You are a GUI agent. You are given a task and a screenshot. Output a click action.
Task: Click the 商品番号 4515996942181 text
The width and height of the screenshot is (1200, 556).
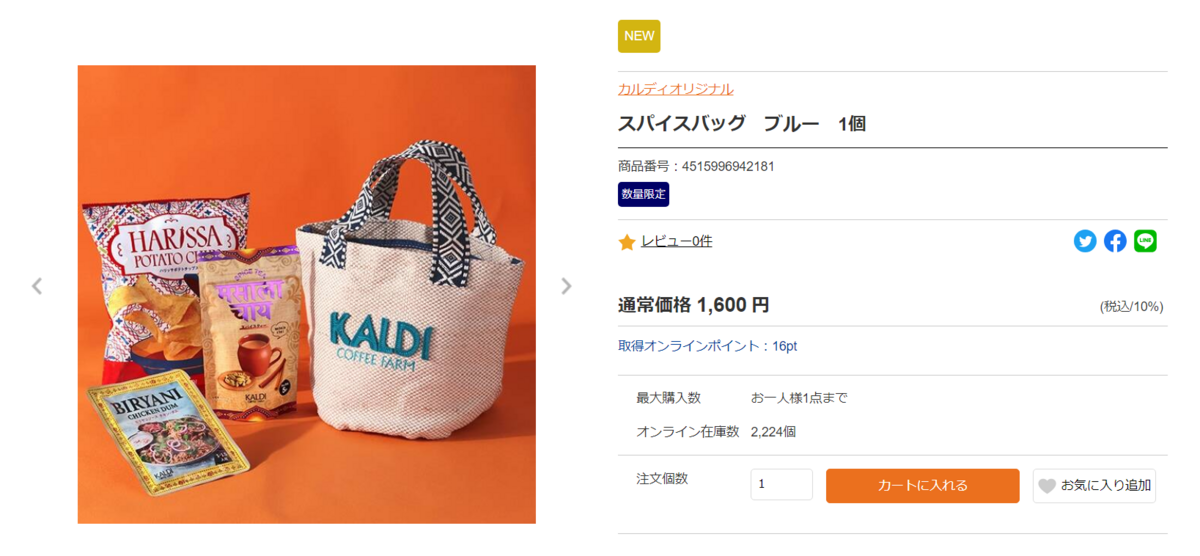coord(696,166)
